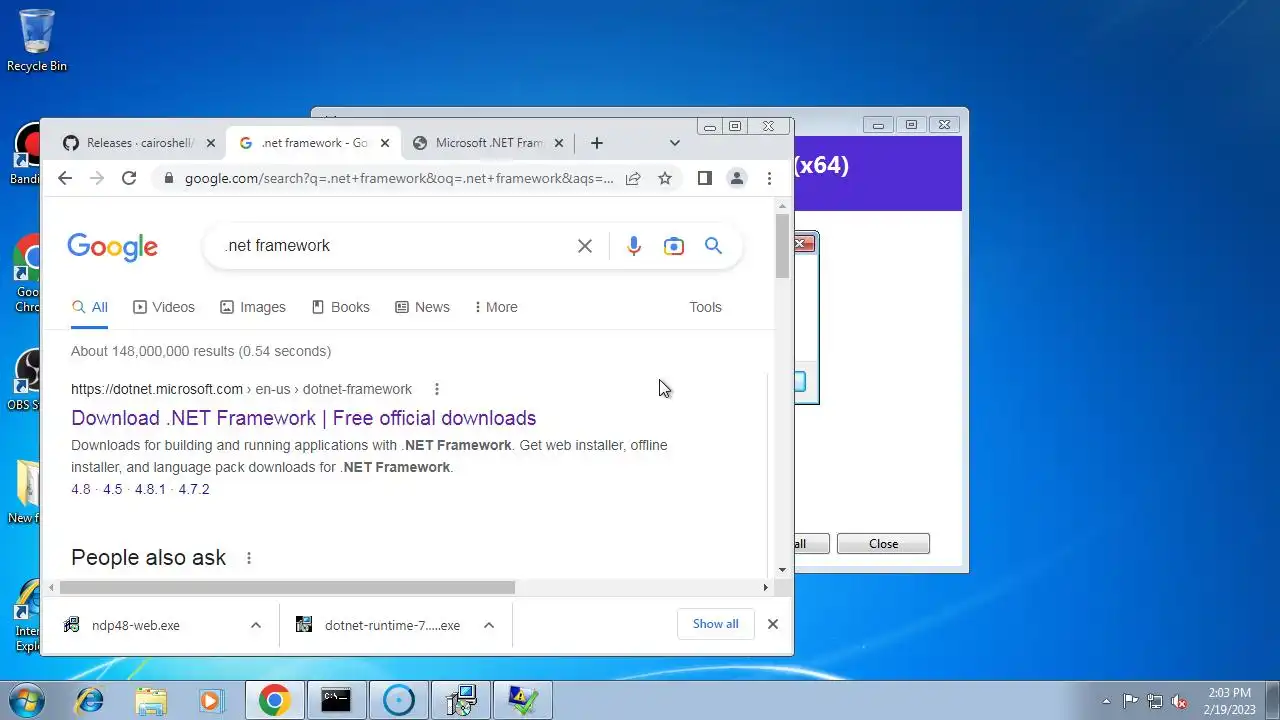Click the Action Center flag tray icon

point(1131,701)
